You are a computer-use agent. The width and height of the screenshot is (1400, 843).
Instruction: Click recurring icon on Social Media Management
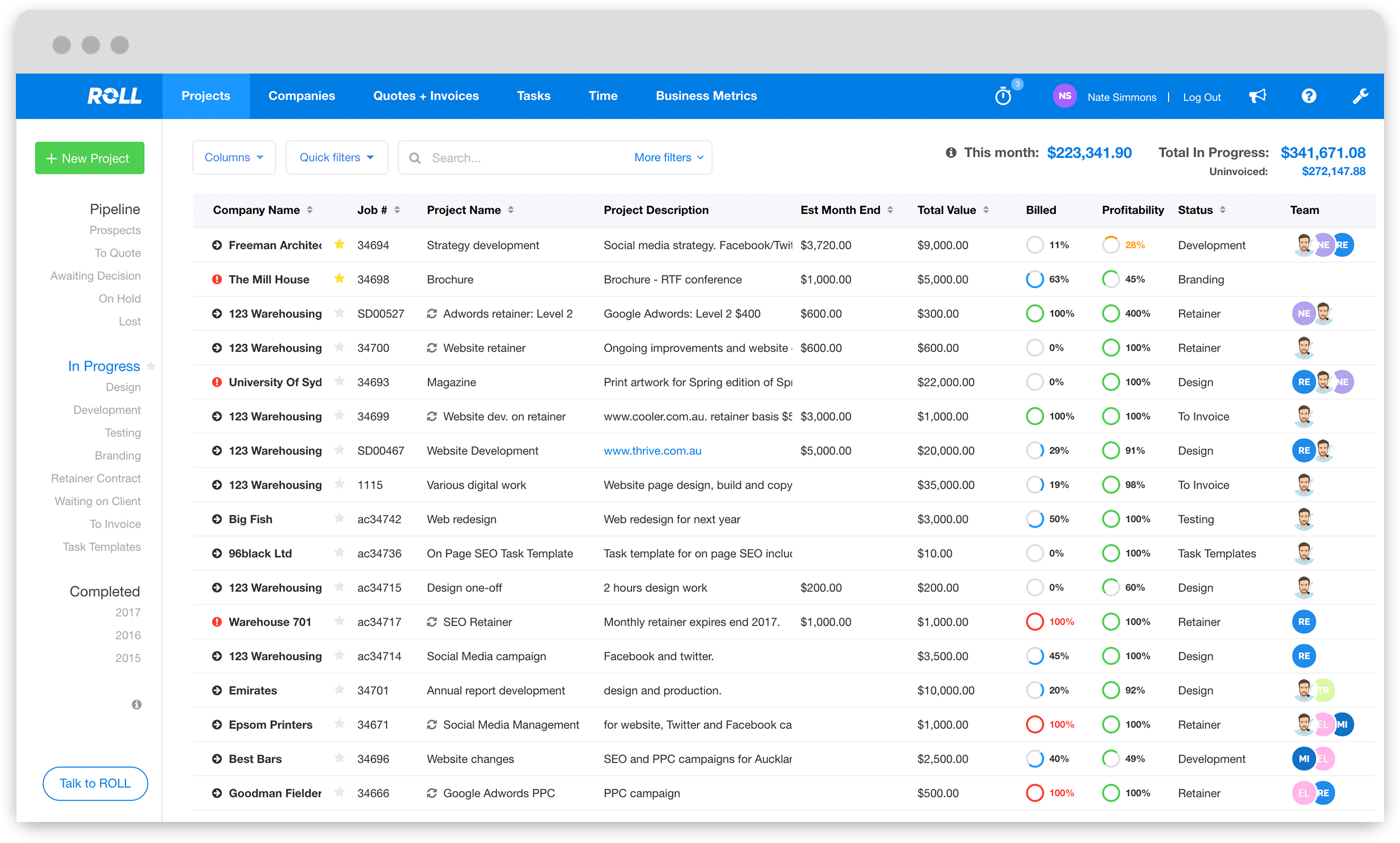coord(432,724)
